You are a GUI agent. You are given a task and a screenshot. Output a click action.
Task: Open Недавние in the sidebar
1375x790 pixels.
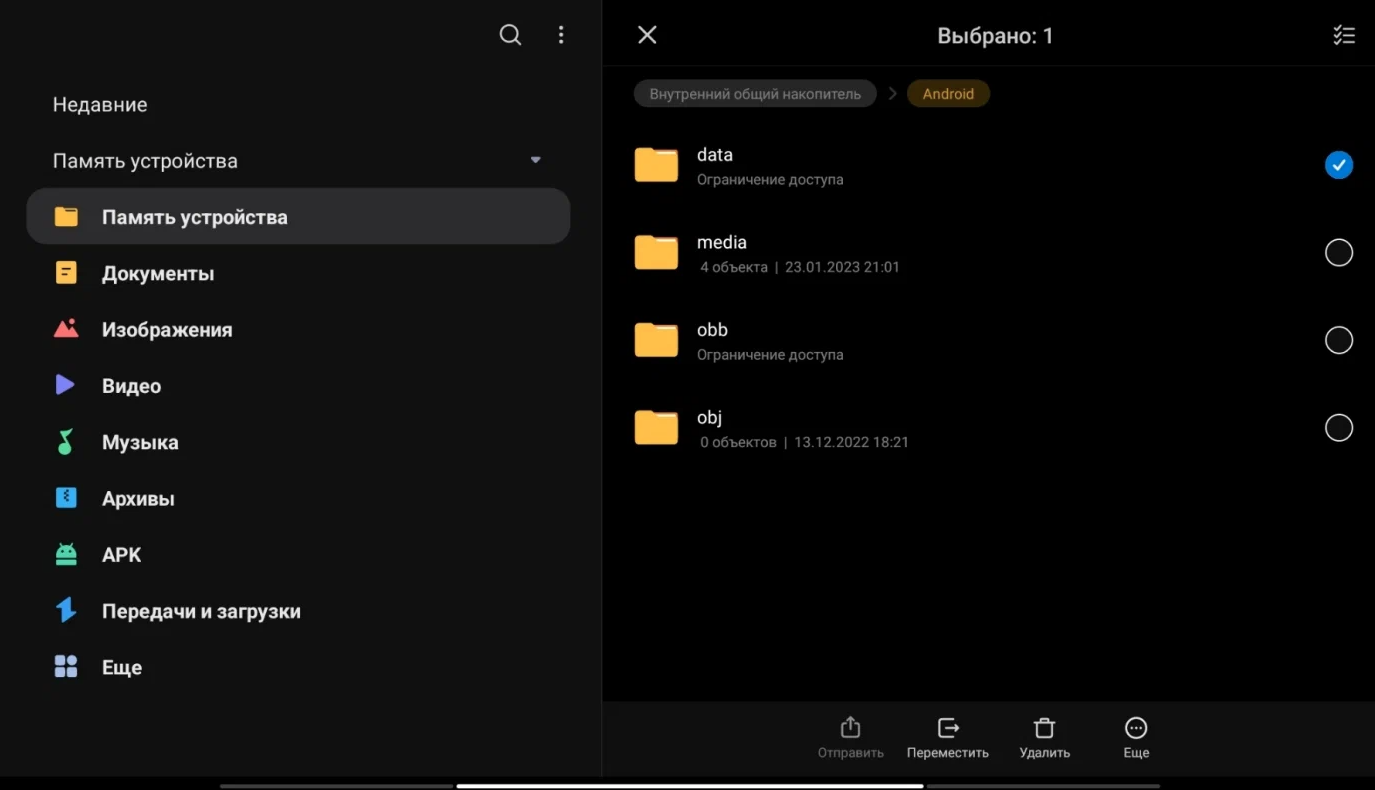coord(100,104)
